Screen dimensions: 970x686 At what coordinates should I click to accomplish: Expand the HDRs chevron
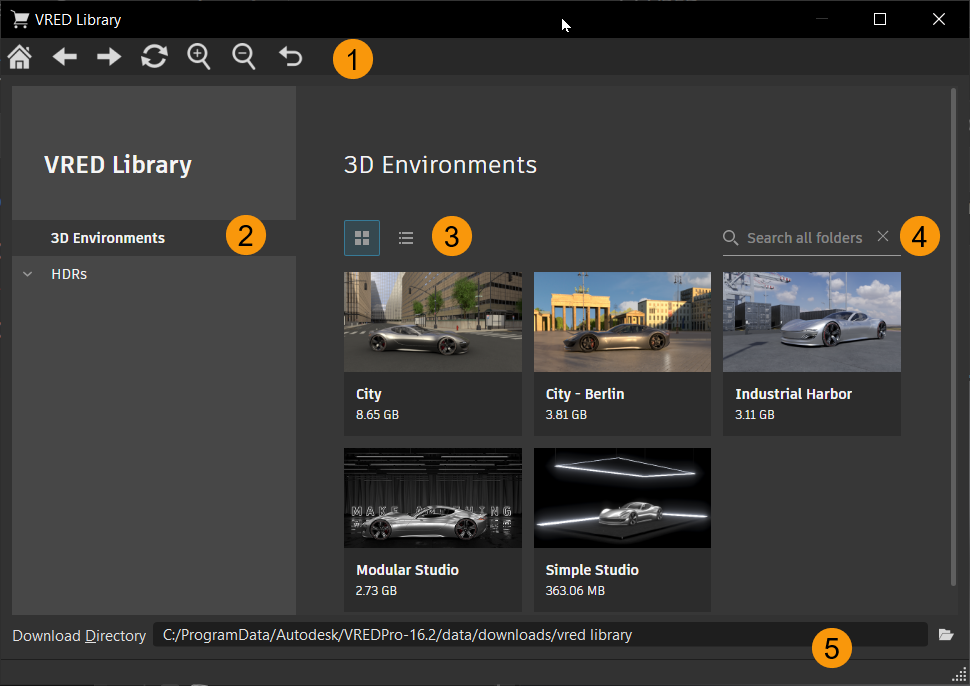(28, 274)
